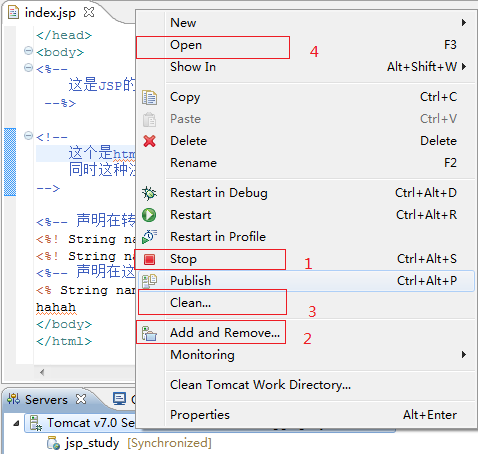Select Restart menu entry
This screenshot has width=478, height=455.
coord(306,215)
